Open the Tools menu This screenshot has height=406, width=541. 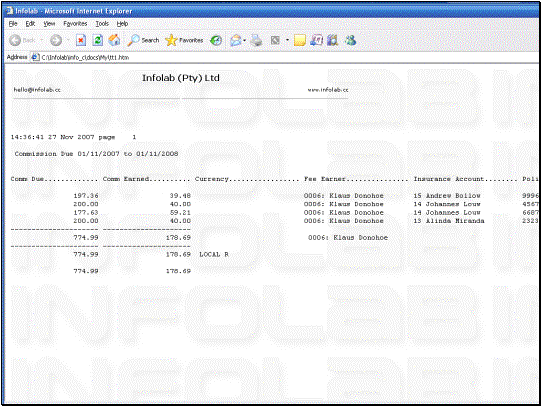tap(102, 23)
